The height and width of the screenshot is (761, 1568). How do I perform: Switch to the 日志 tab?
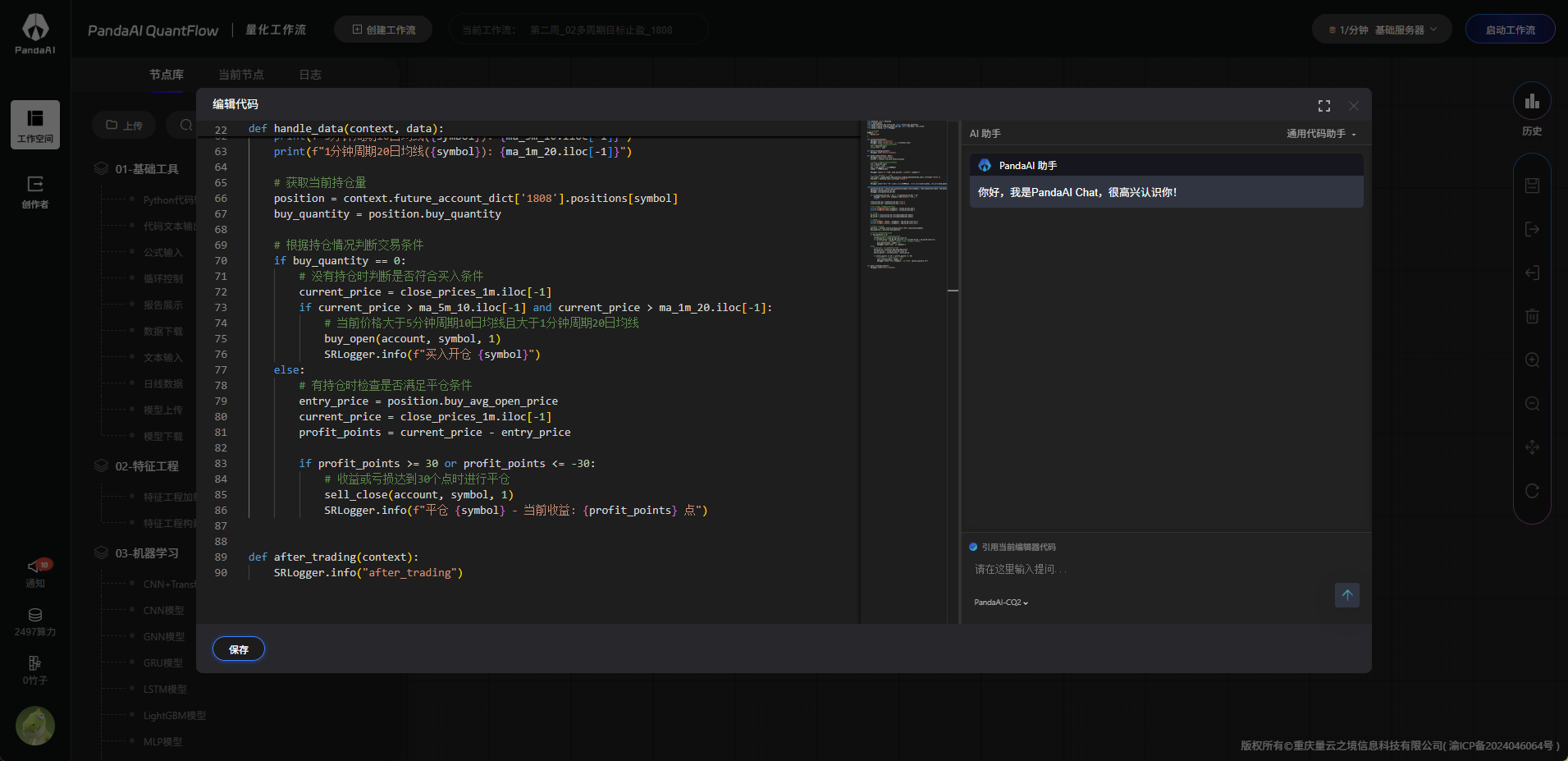point(310,75)
